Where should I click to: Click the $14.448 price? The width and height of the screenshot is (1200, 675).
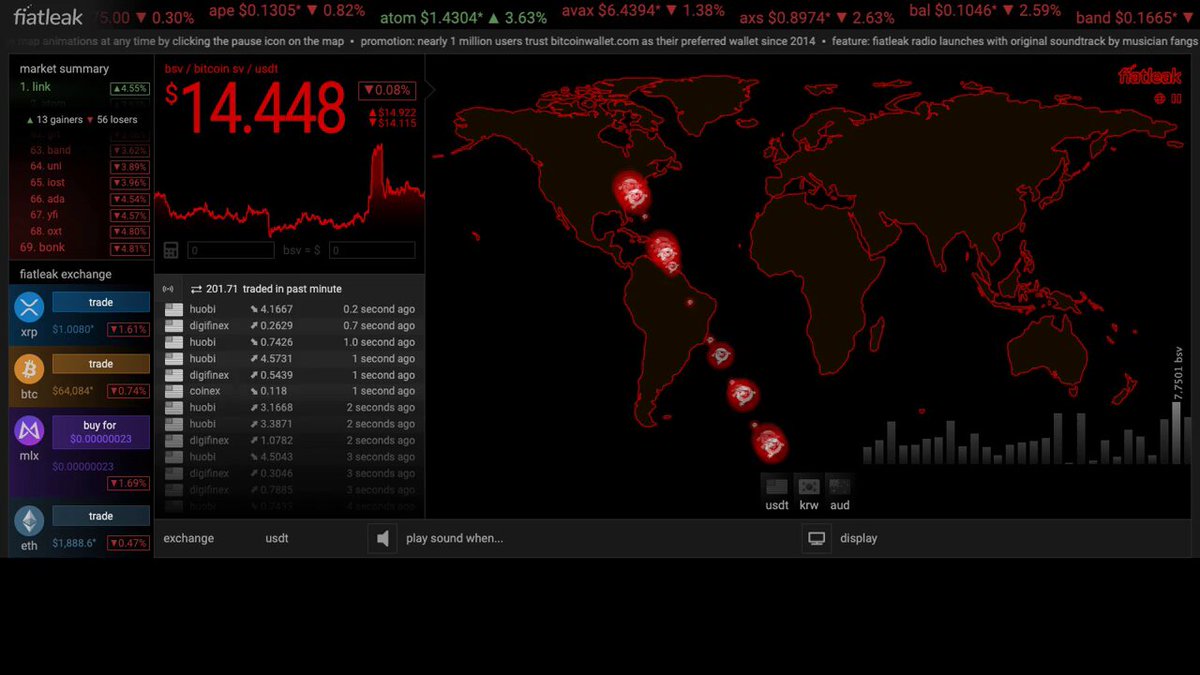pos(255,108)
